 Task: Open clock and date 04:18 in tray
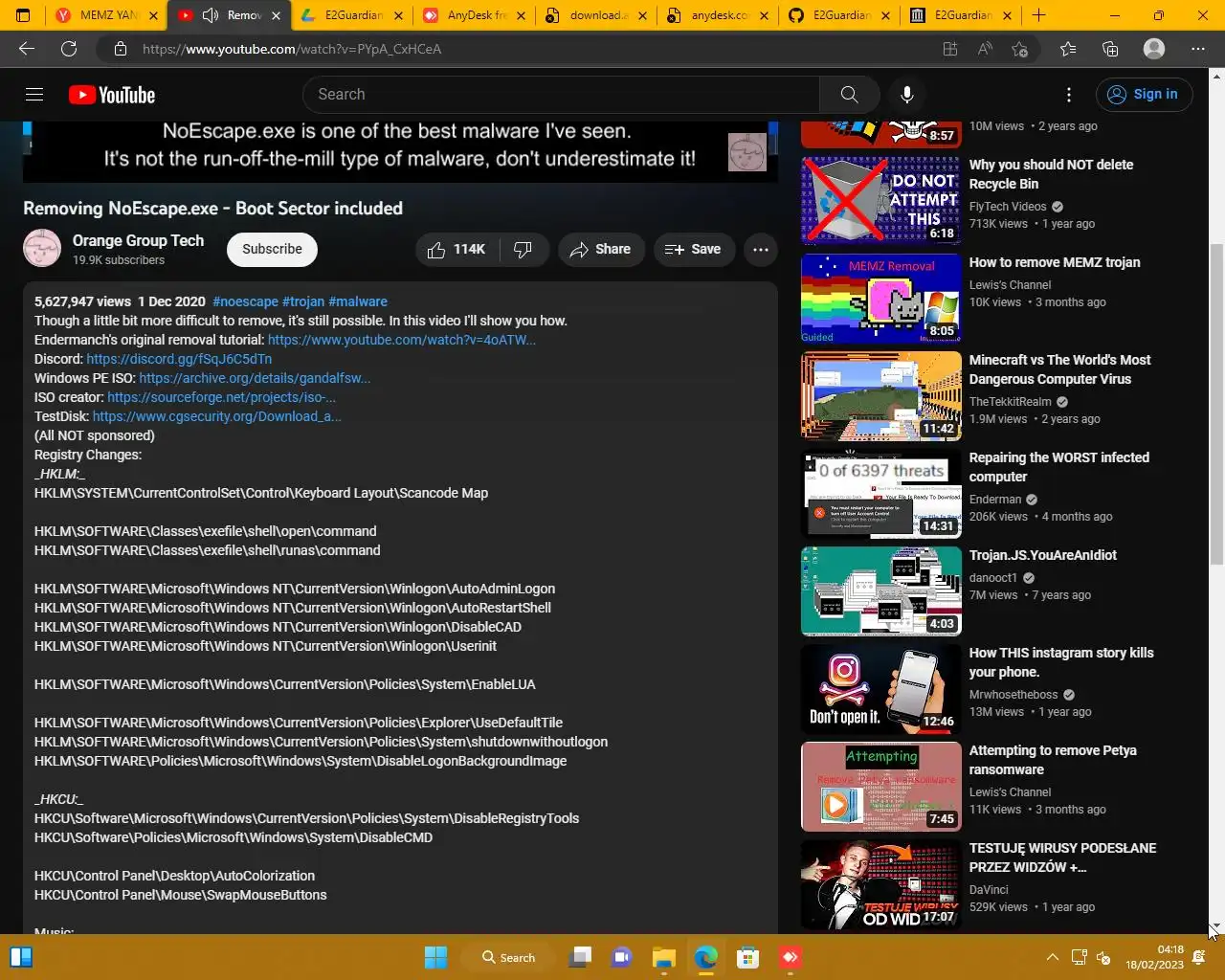(1155, 957)
